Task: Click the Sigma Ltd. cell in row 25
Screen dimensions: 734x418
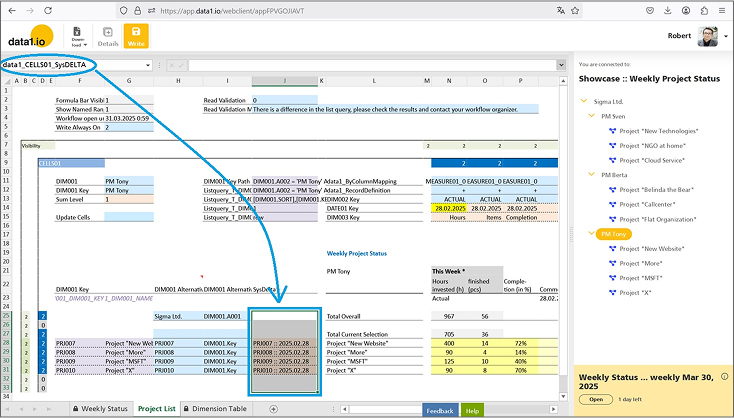Action: pos(178,316)
